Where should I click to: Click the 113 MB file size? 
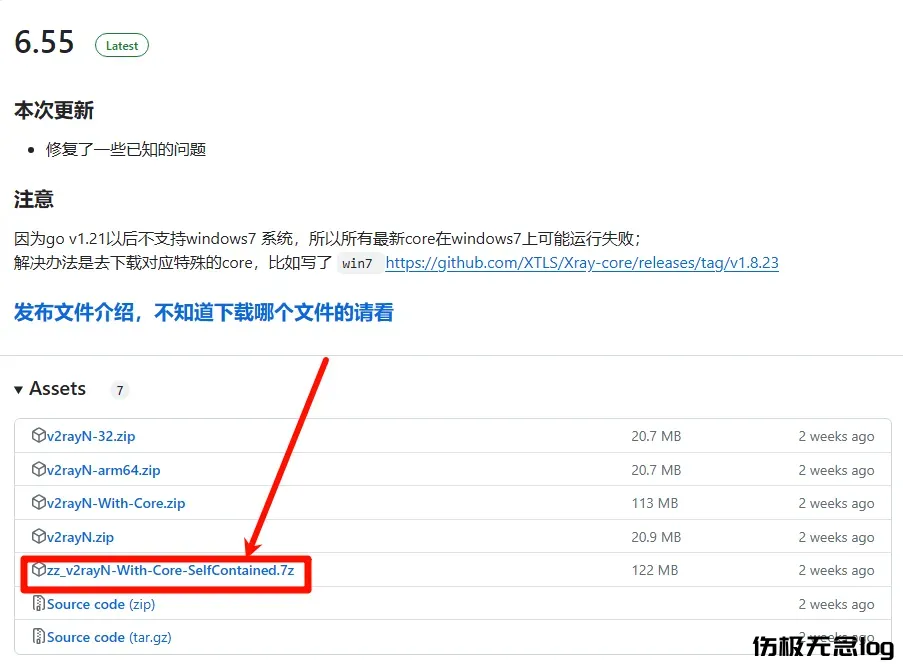[655, 503]
